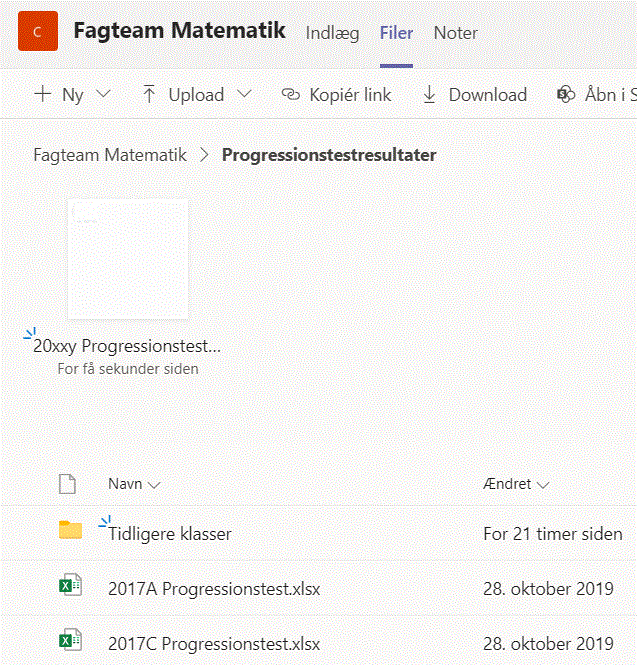Click the Excel icon for 2017C Progressionstest

[x=70, y=642]
